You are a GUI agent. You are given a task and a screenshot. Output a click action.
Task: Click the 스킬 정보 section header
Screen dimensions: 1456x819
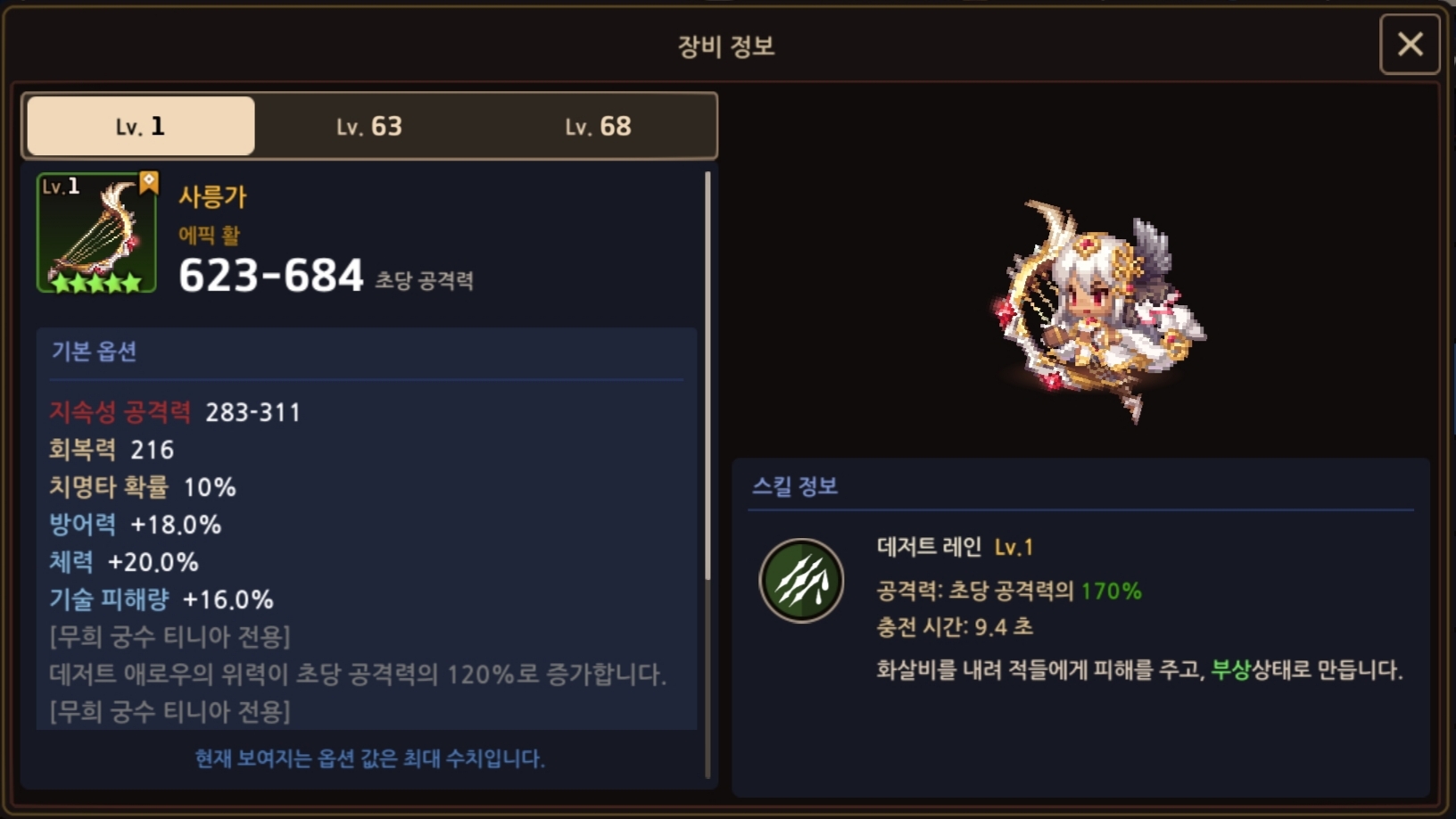click(x=795, y=486)
